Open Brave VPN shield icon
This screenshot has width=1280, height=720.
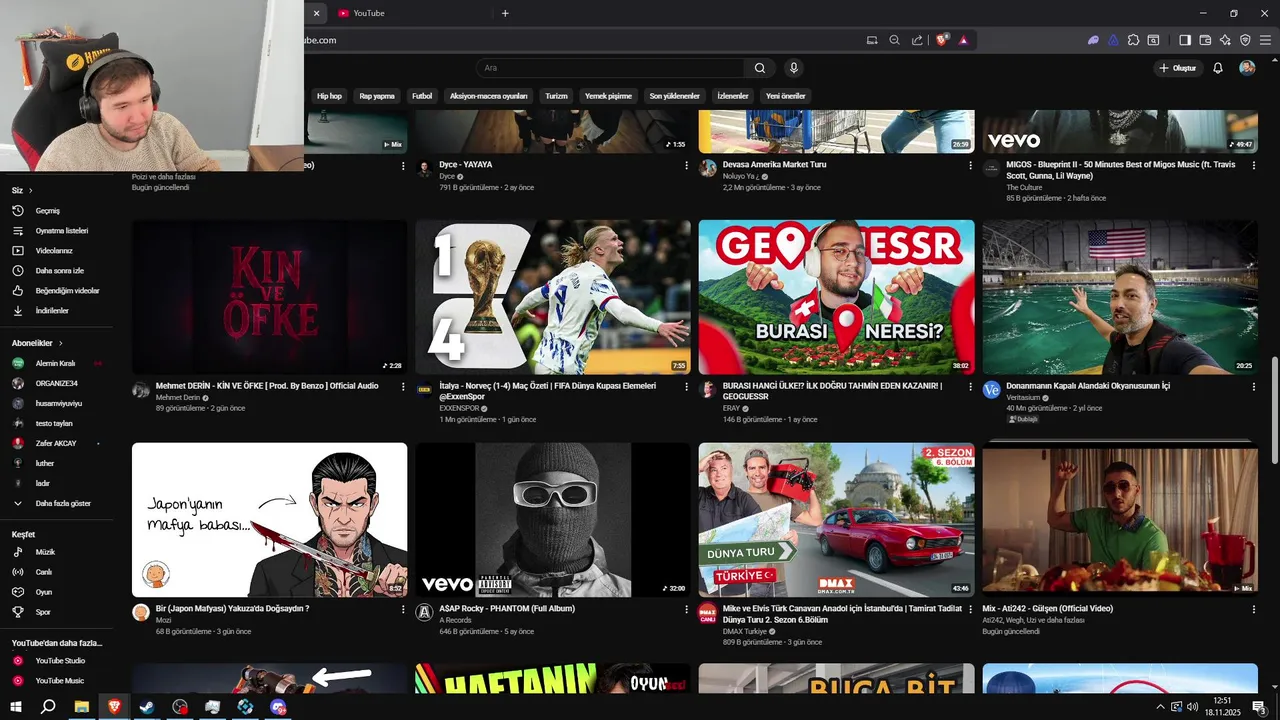[x=1245, y=40]
